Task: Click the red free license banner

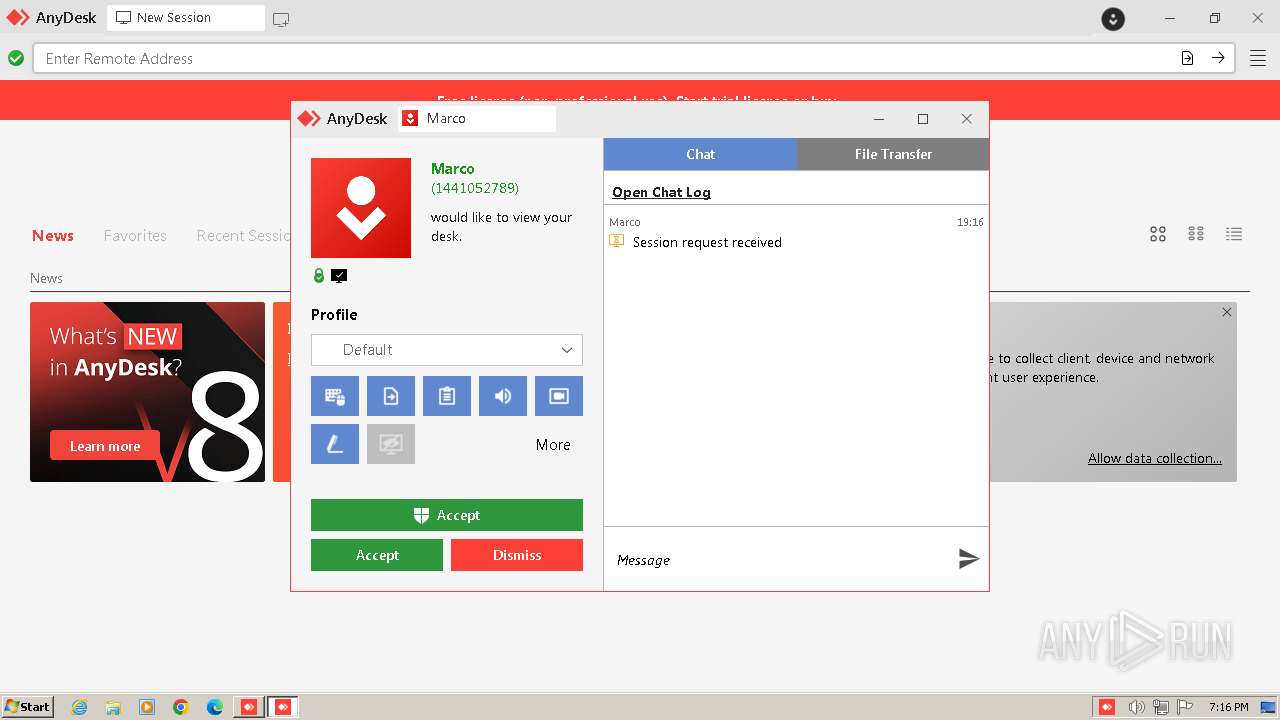Action: (640, 90)
